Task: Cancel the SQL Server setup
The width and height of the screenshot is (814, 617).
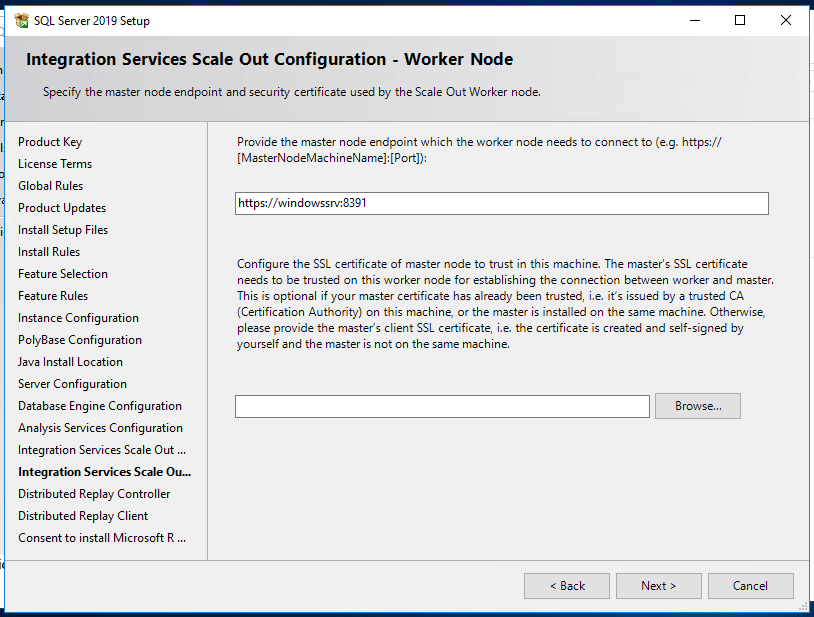Action: [x=751, y=586]
